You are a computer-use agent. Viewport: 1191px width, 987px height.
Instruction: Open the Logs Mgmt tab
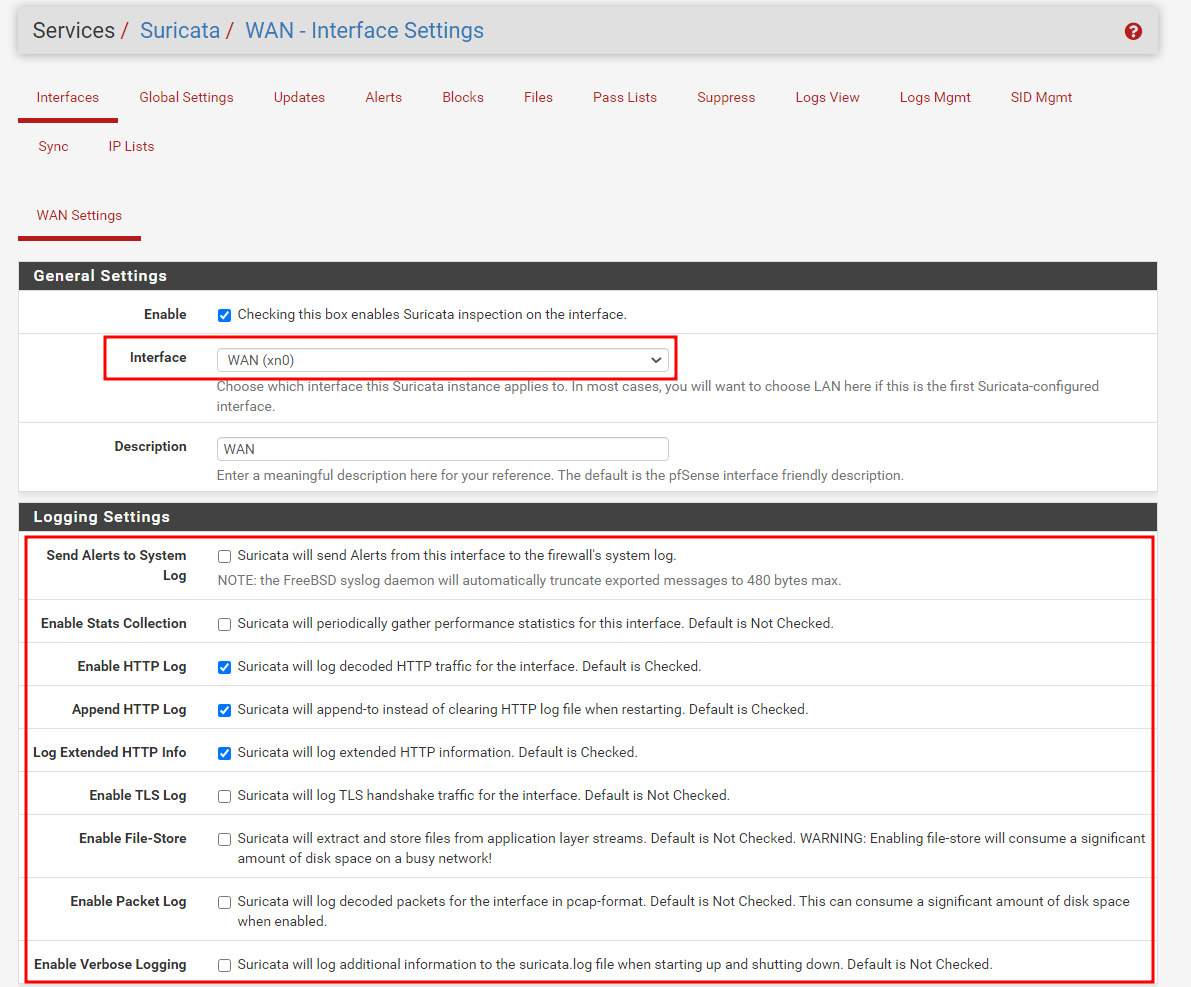click(x=935, y=97)
